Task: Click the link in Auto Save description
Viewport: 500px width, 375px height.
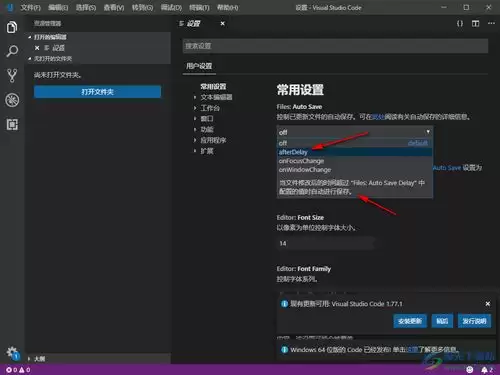Action: (378, 117)
